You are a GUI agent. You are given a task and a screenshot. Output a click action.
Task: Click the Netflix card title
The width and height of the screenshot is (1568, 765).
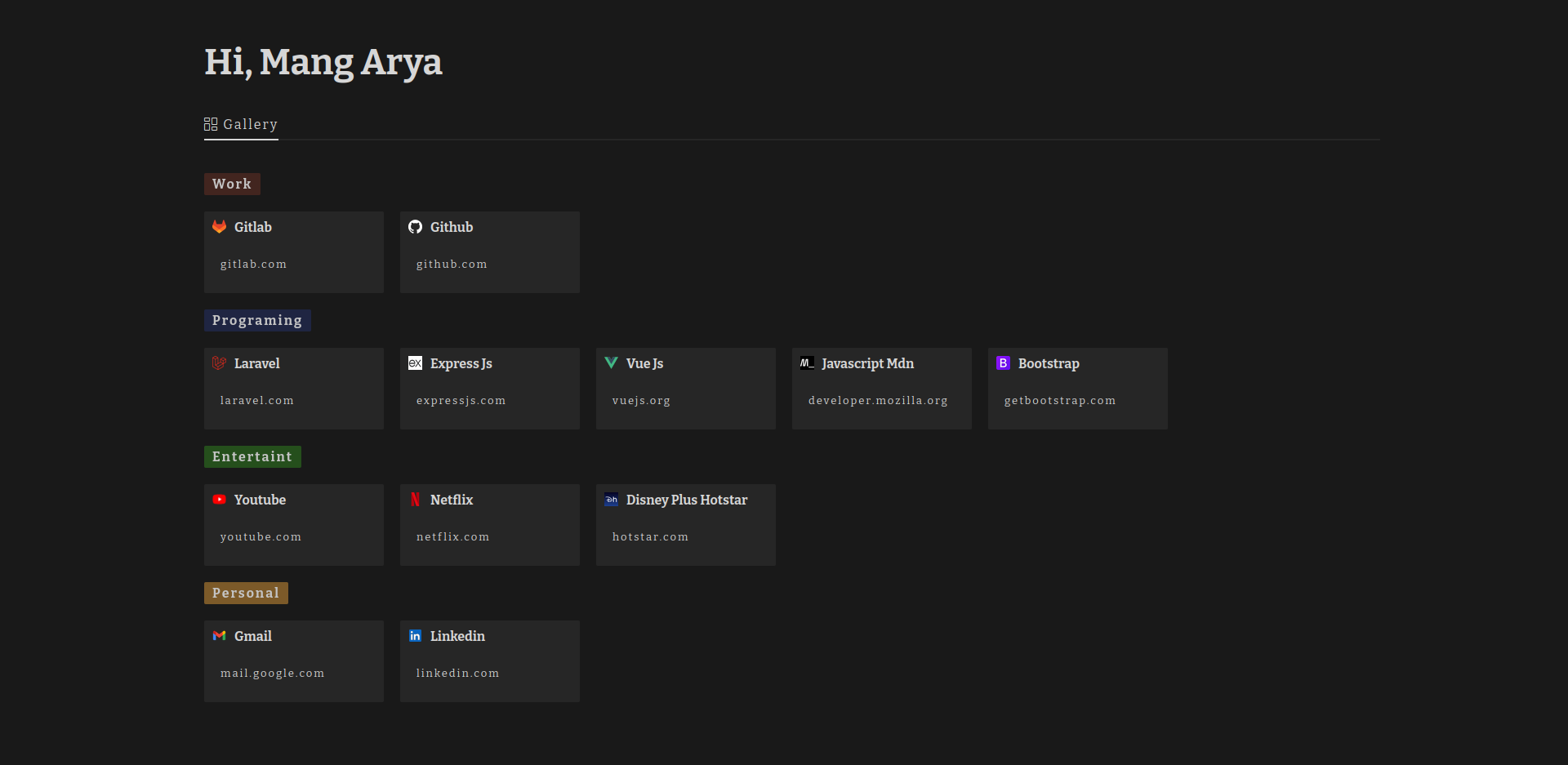click(x=452, y=500)
